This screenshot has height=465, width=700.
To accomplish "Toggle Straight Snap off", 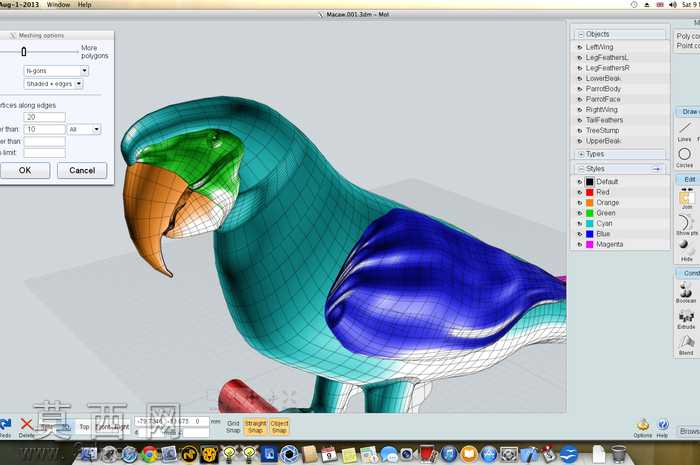I will coord(255,427).
